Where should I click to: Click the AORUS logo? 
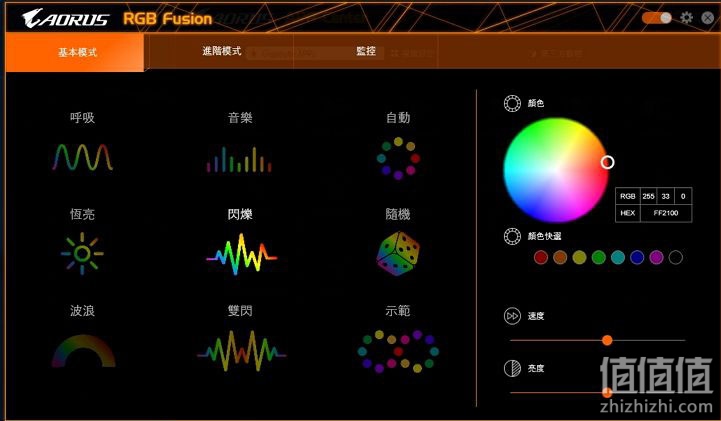65,18
